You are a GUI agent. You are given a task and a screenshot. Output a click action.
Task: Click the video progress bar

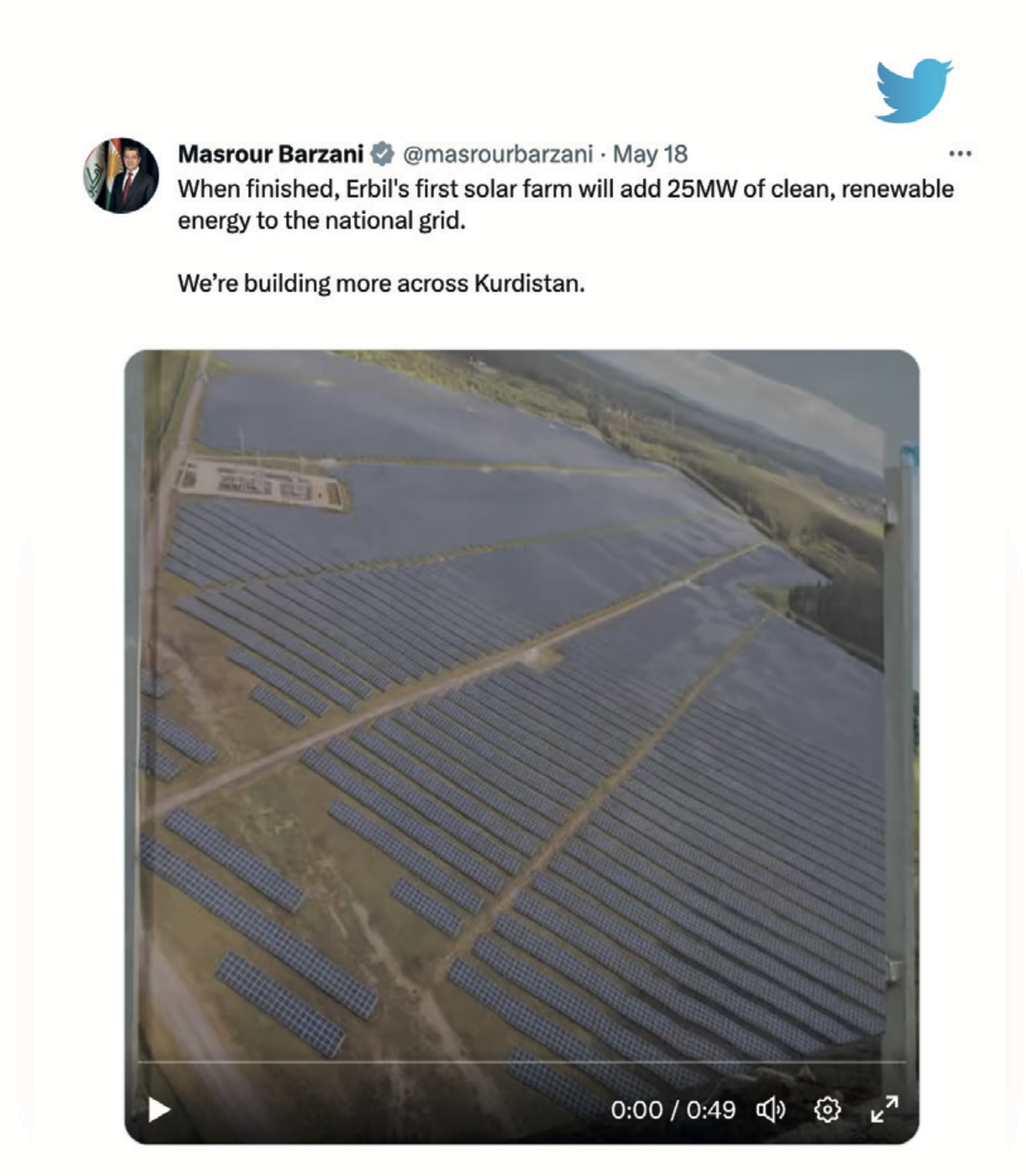521,1062
